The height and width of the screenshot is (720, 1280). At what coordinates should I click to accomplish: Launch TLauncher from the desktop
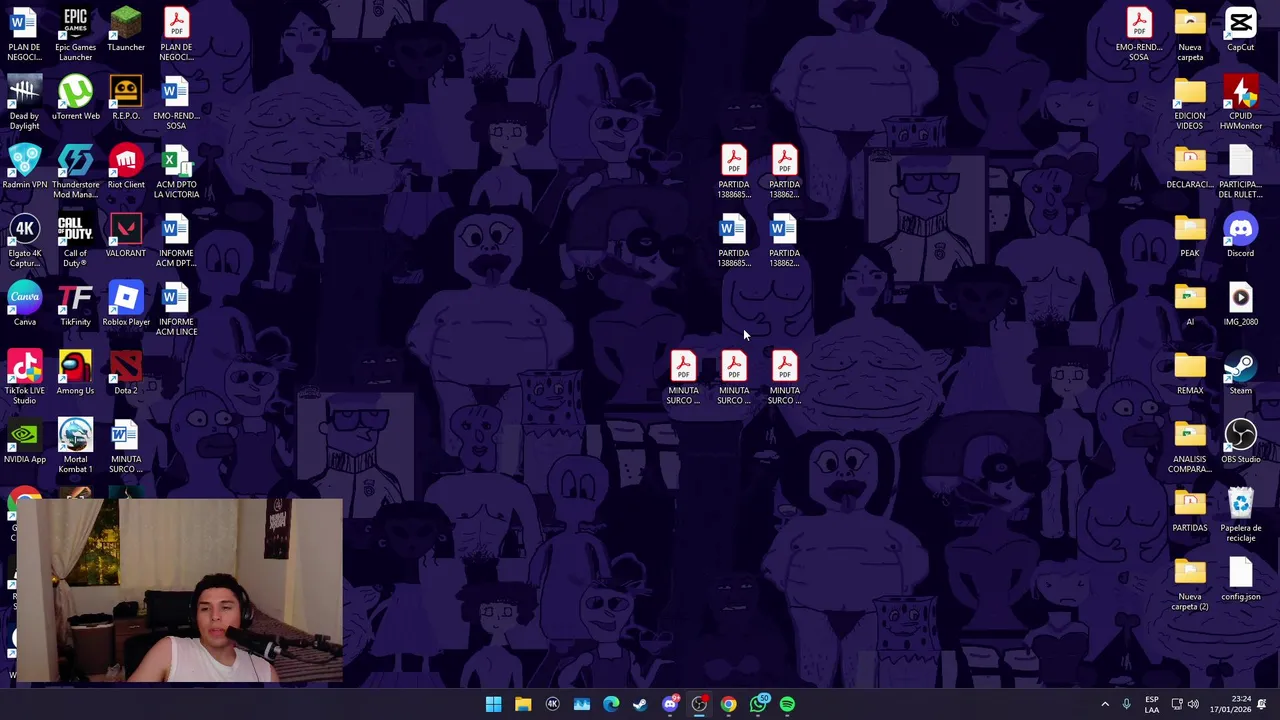click(126, 30)
